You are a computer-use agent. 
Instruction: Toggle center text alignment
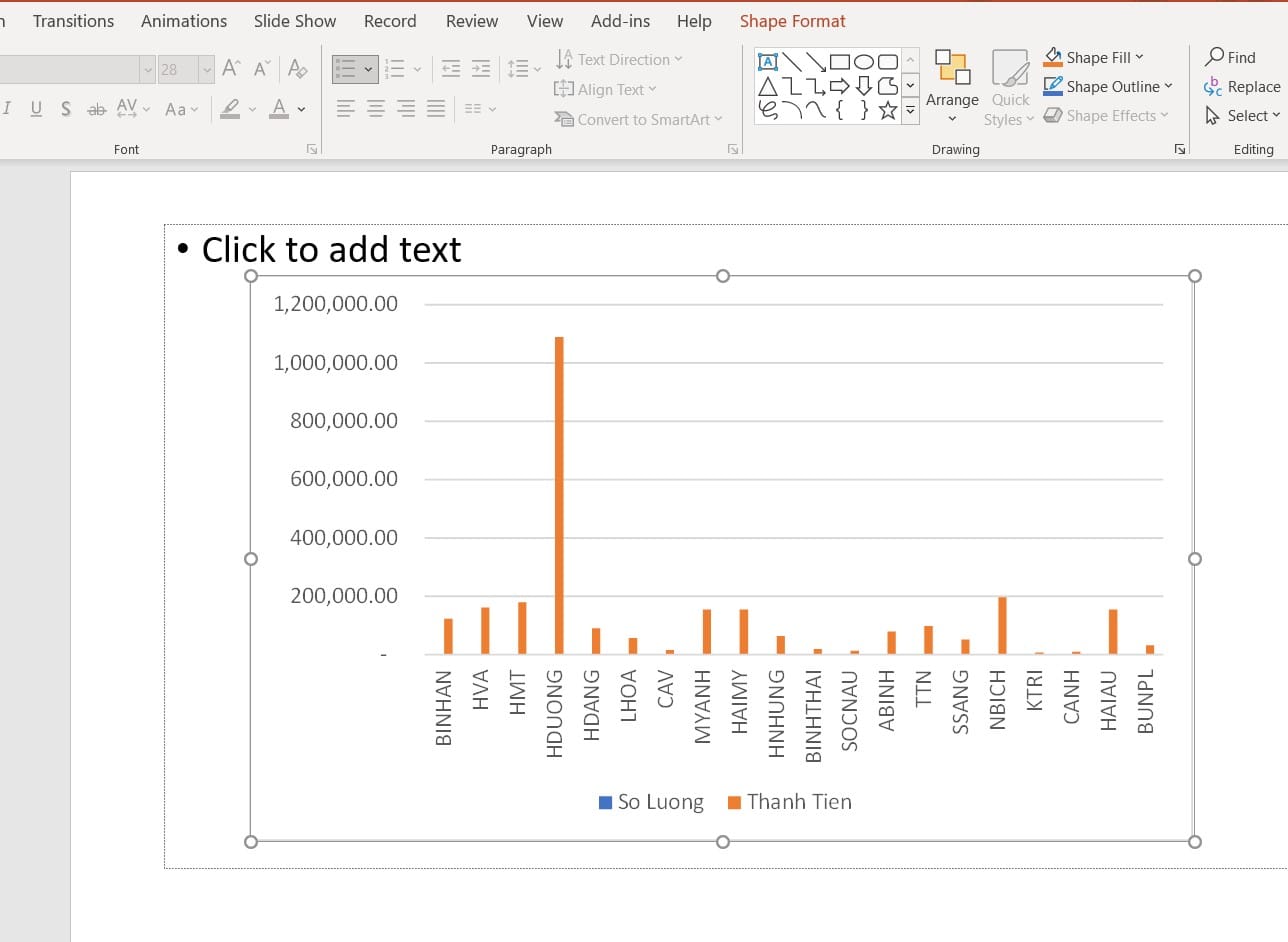click(x=376, y=108)
